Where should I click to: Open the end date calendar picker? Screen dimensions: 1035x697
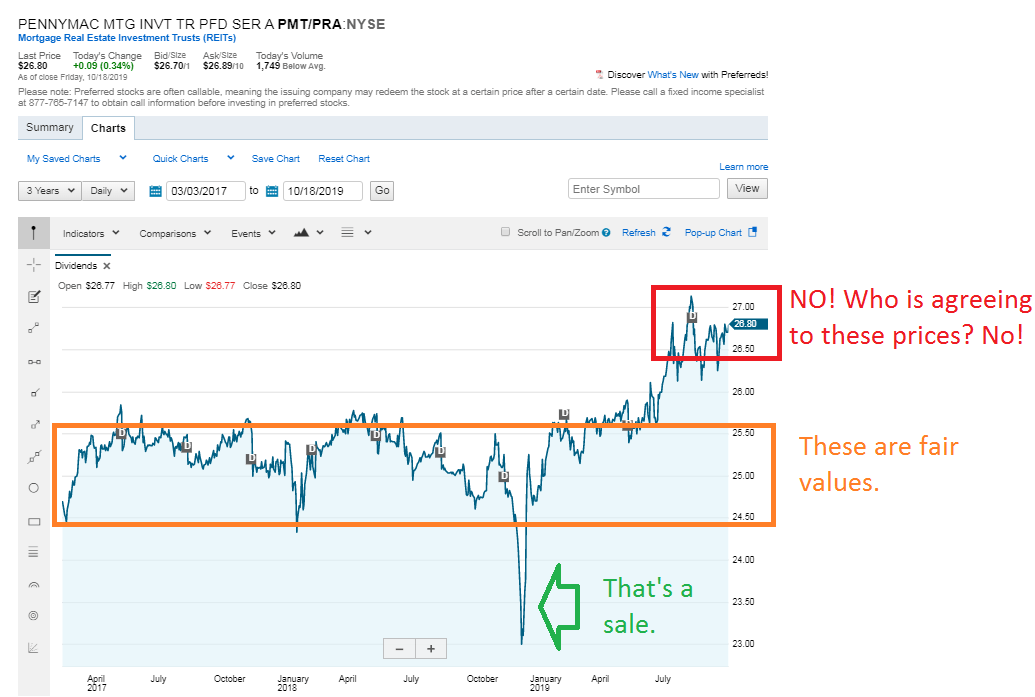[x=272, y=191]
